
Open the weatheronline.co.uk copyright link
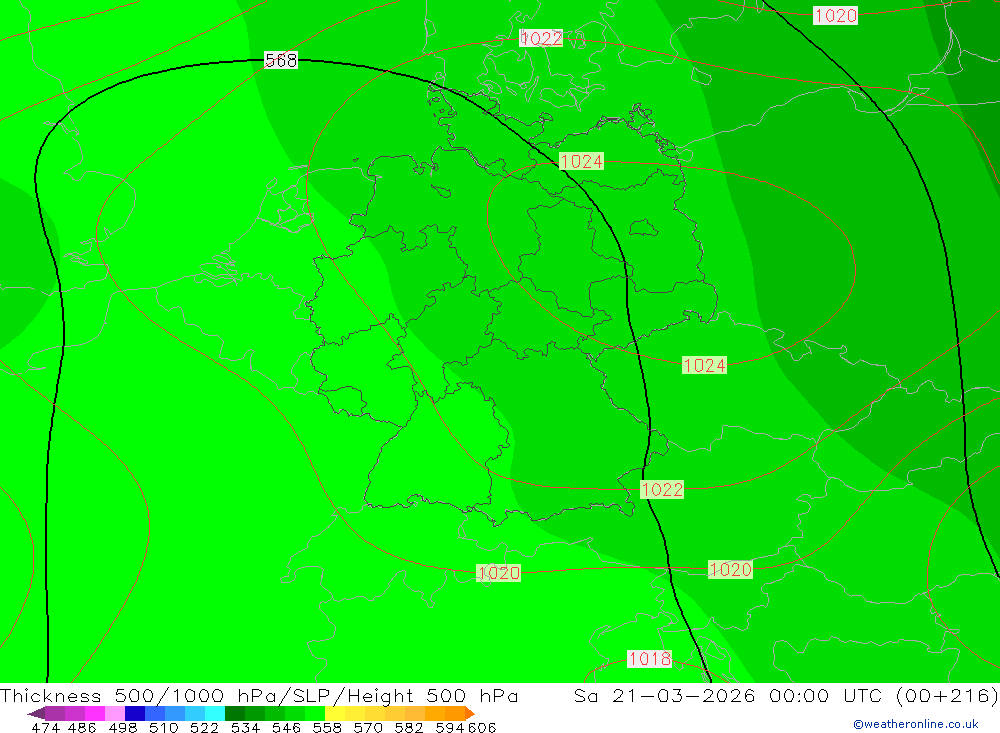[x=915, y=724]
